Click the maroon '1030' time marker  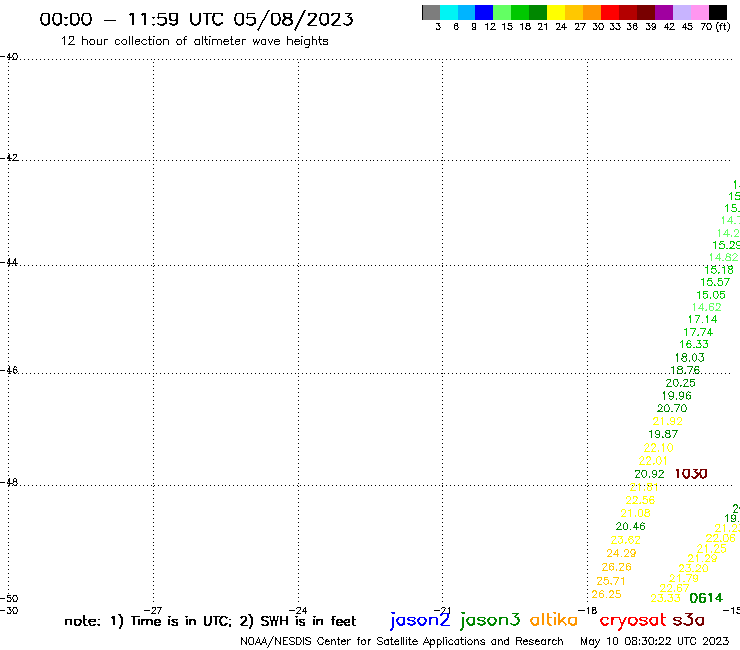[x=691, y=473]
